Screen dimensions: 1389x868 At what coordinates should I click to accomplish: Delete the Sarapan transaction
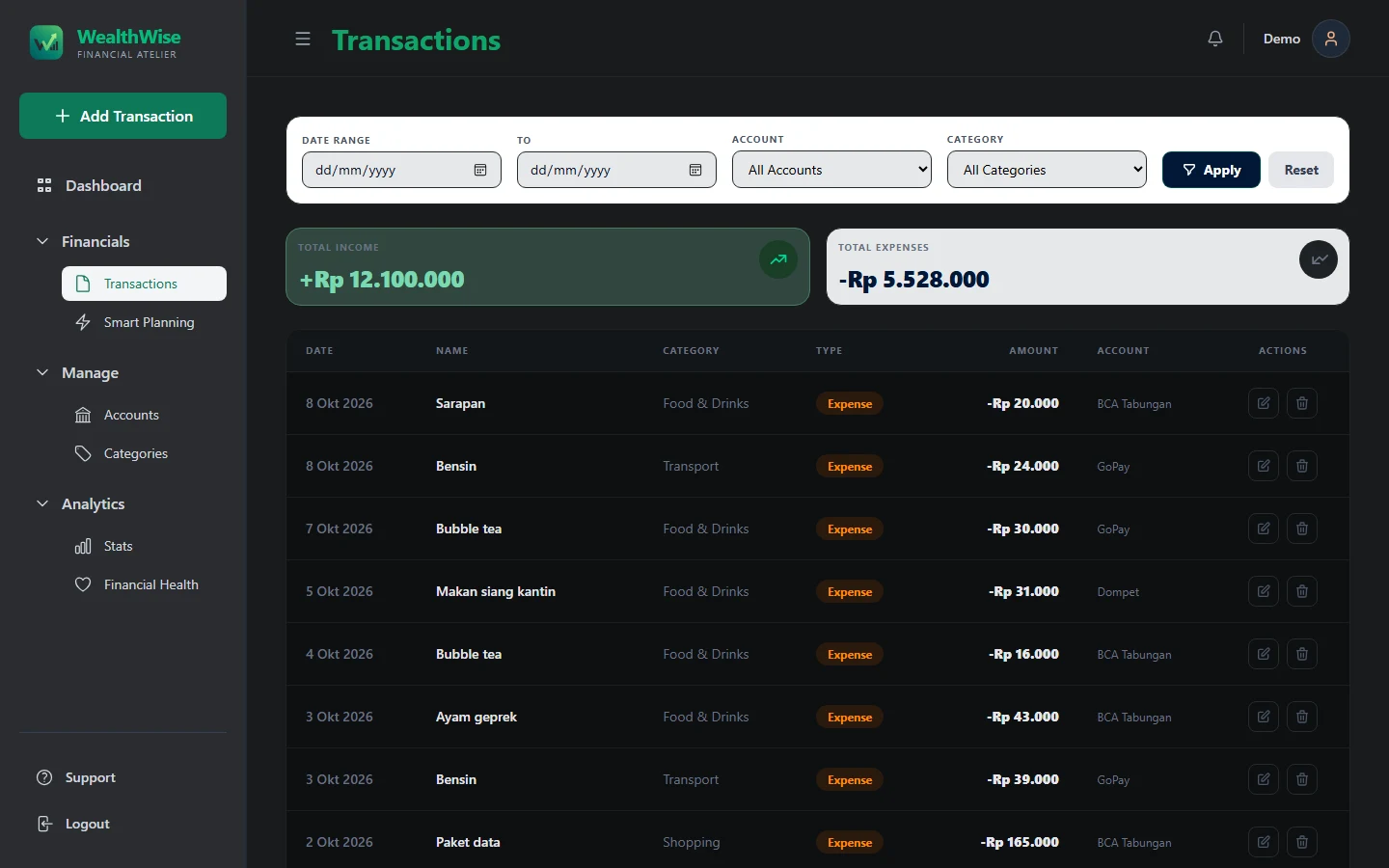point(1302,403)
